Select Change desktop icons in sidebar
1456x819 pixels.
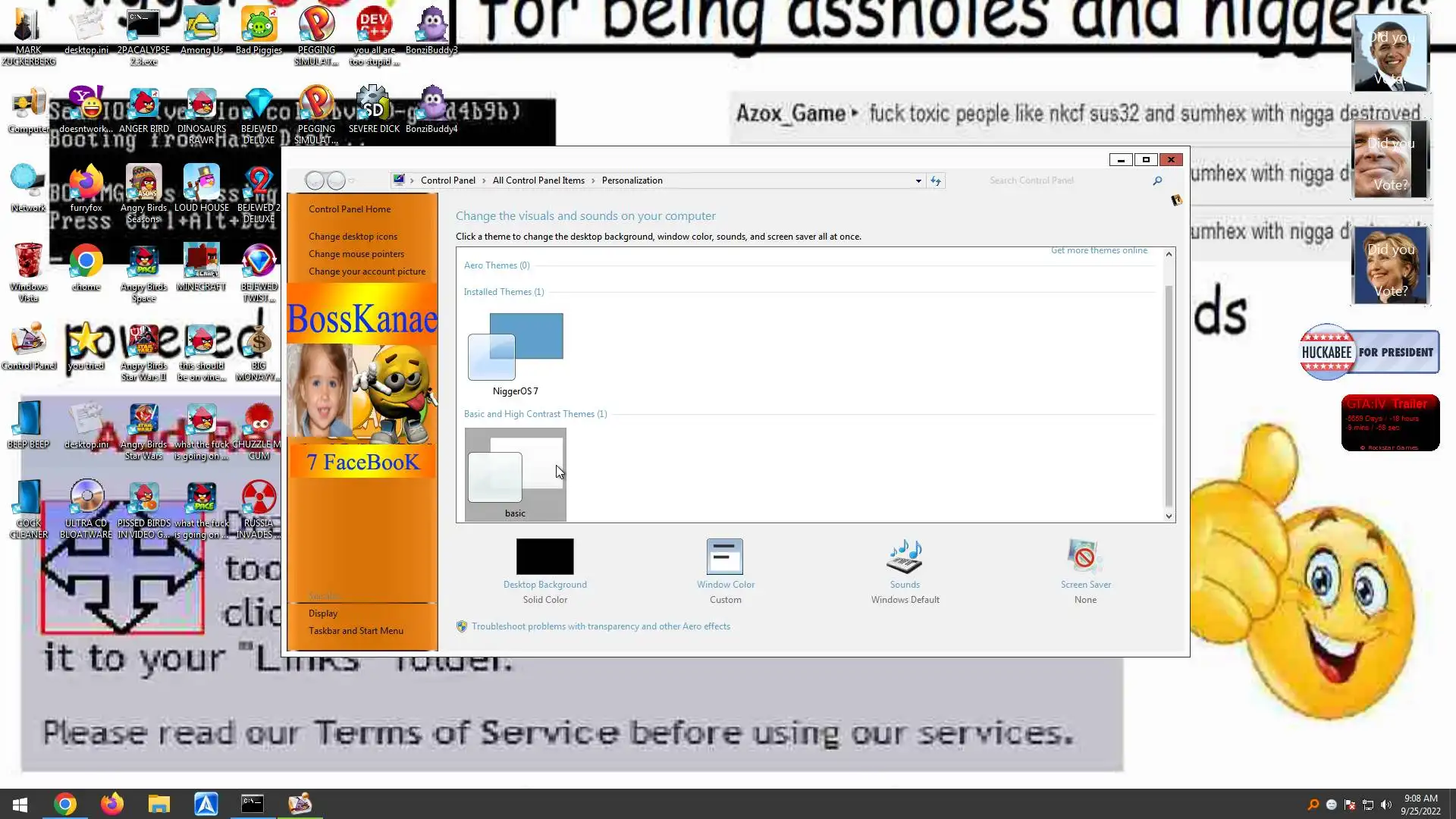[353, 237]
